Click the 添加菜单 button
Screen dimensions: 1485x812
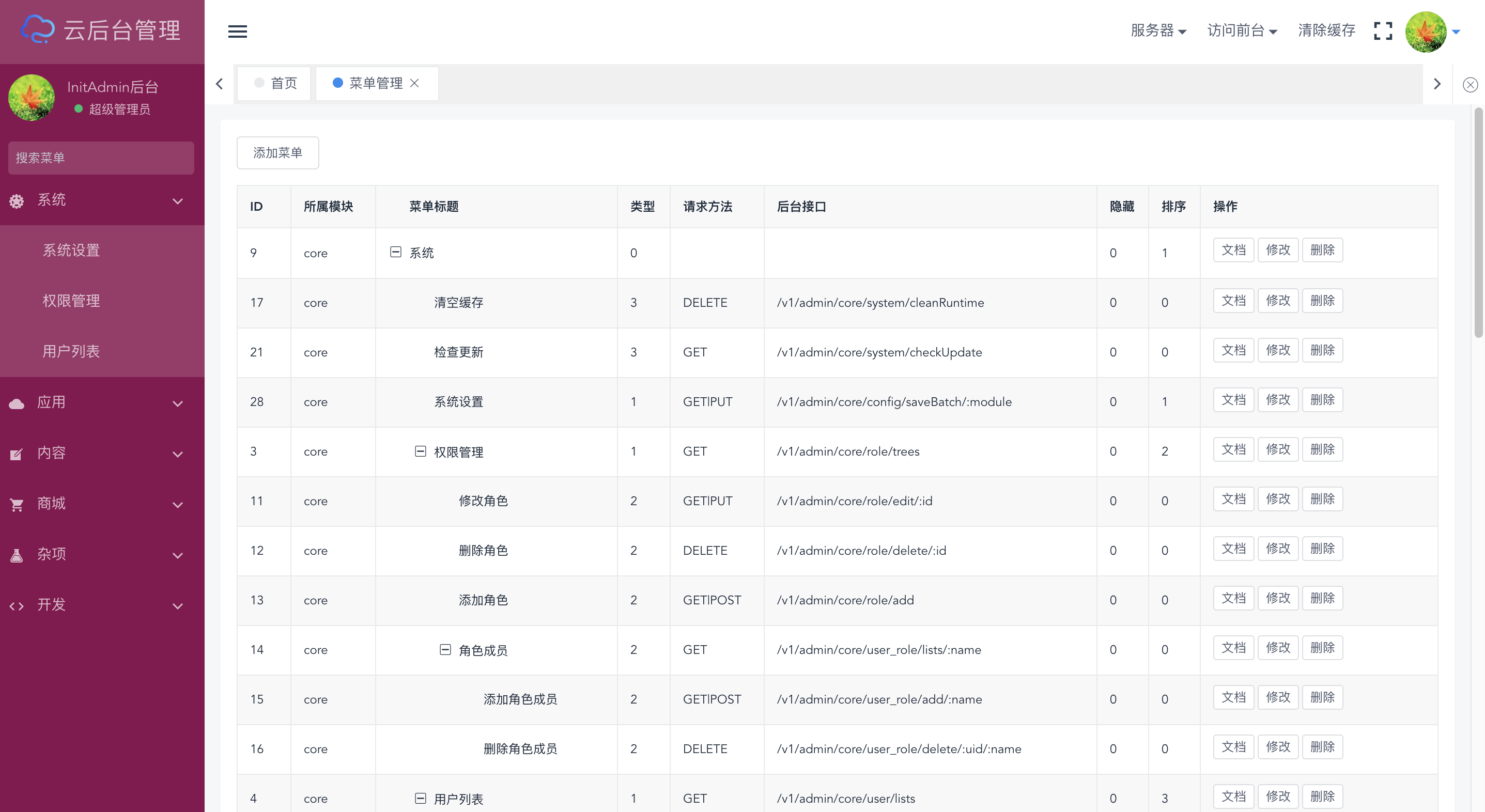277,153
